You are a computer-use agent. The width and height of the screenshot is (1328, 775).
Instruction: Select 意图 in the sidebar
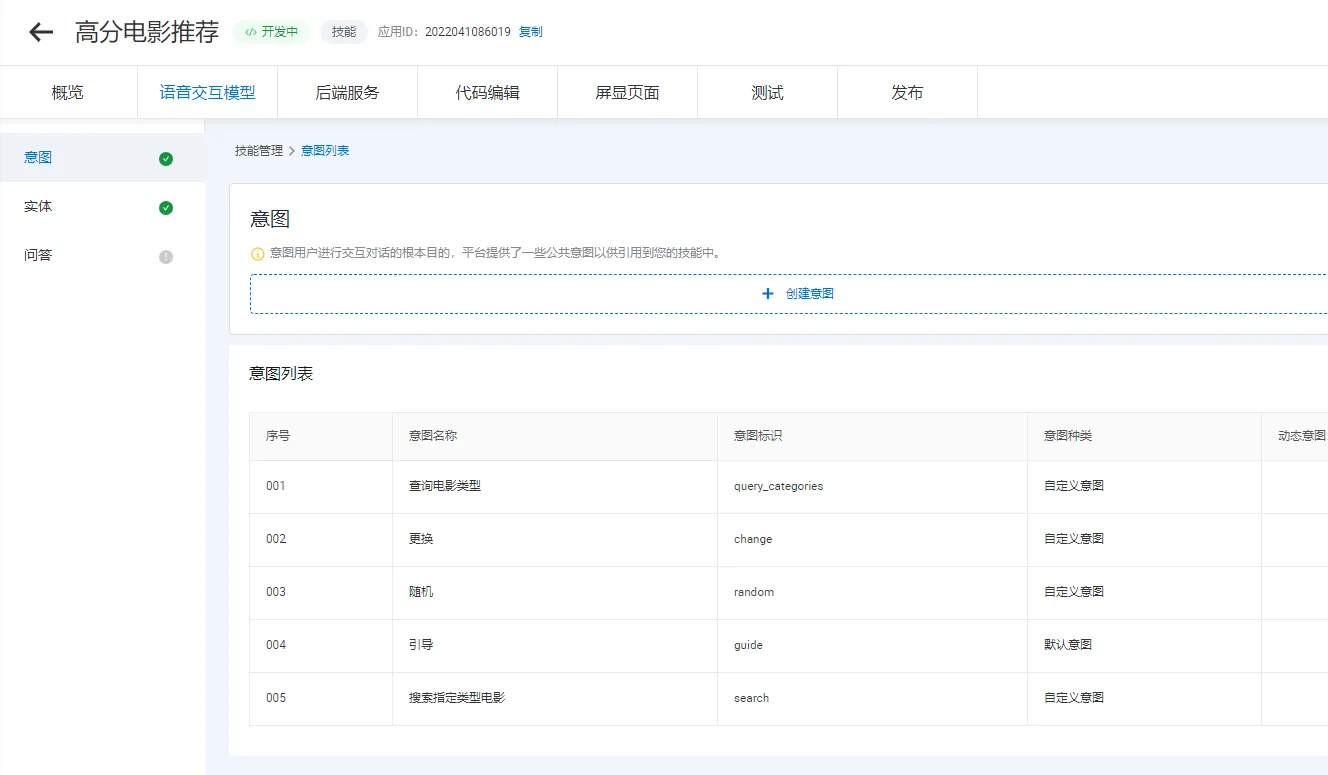(x=102, y=158)
